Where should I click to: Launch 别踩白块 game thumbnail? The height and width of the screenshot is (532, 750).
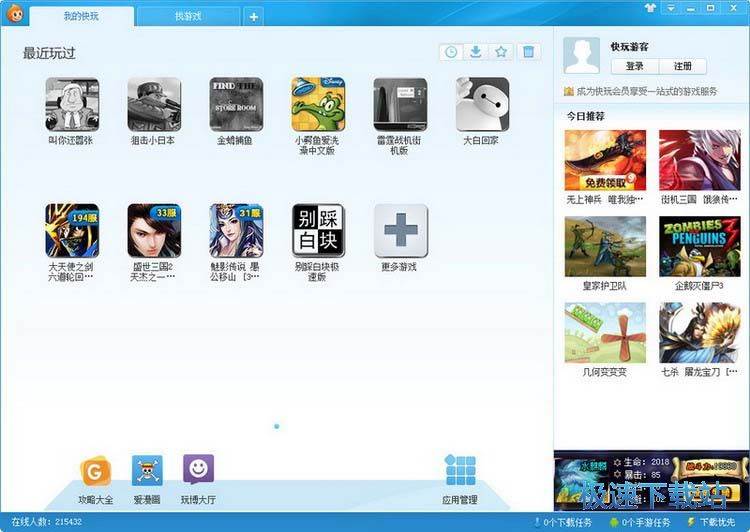[318, 232]
